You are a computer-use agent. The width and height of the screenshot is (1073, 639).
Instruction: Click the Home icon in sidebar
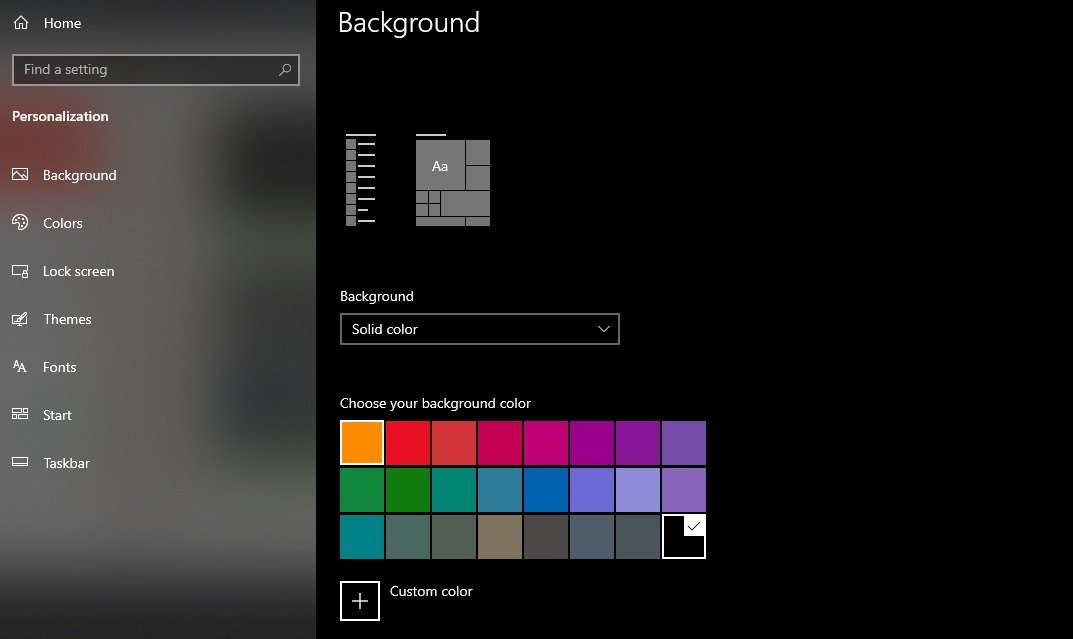[21, 23]
